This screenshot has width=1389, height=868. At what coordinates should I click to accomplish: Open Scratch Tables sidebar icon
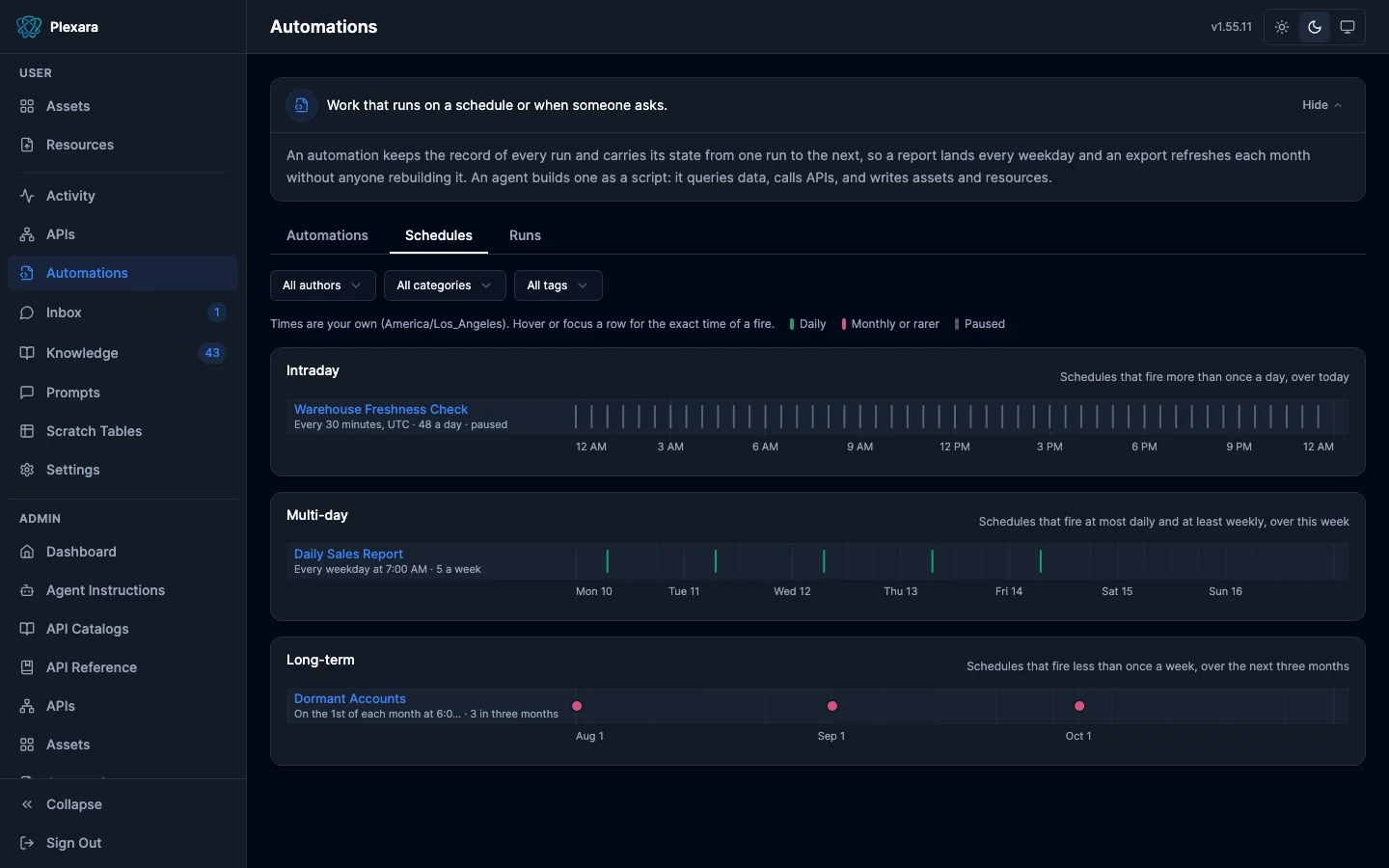[x=27, y=431]
